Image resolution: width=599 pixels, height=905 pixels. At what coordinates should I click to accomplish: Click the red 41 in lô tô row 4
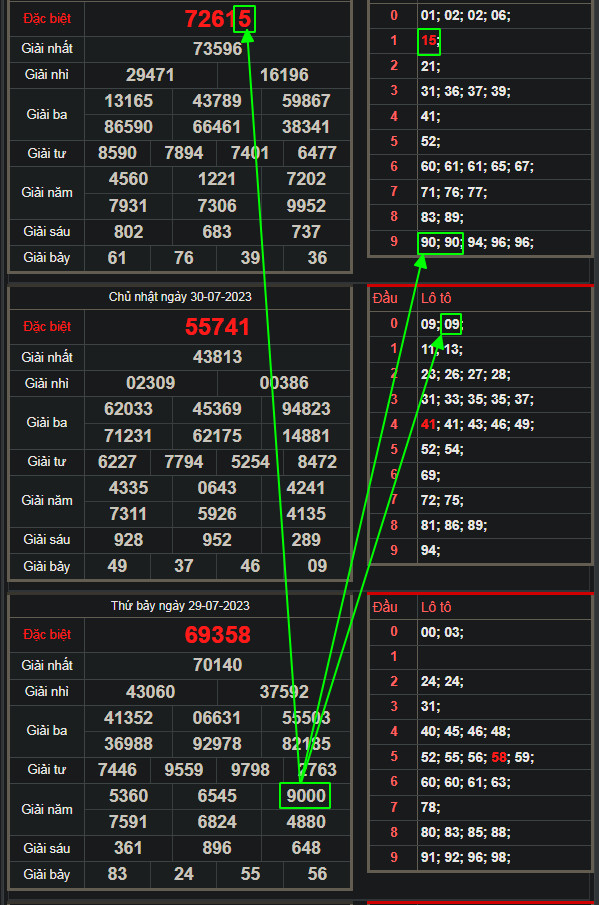coord(428,425)
